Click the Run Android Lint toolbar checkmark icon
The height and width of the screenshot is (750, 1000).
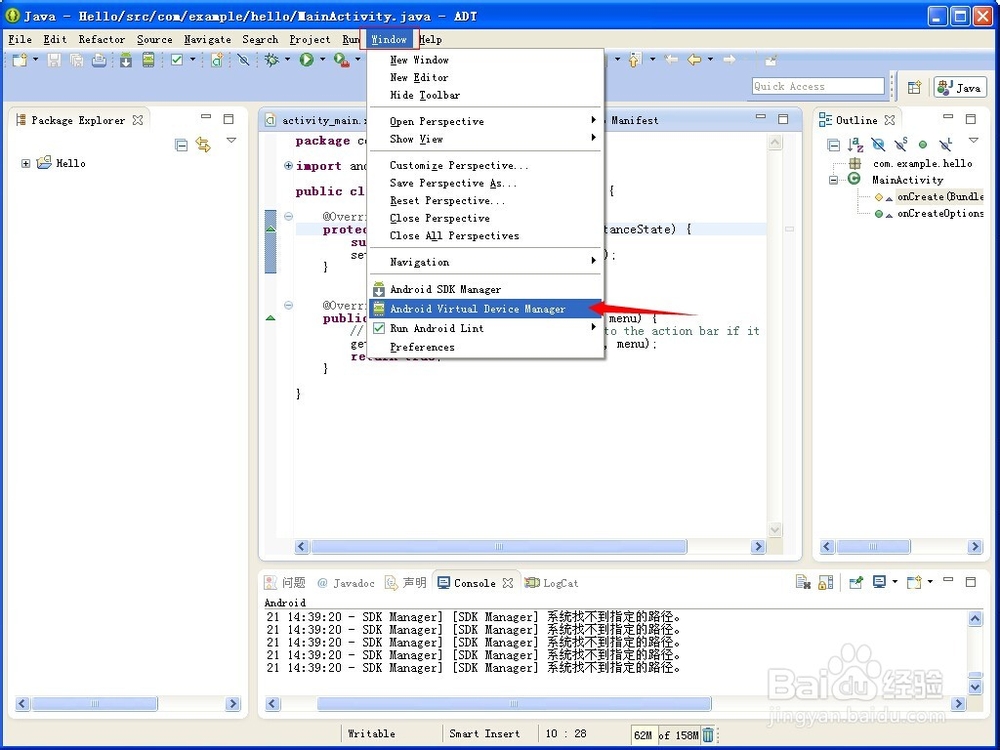point(177,60)
